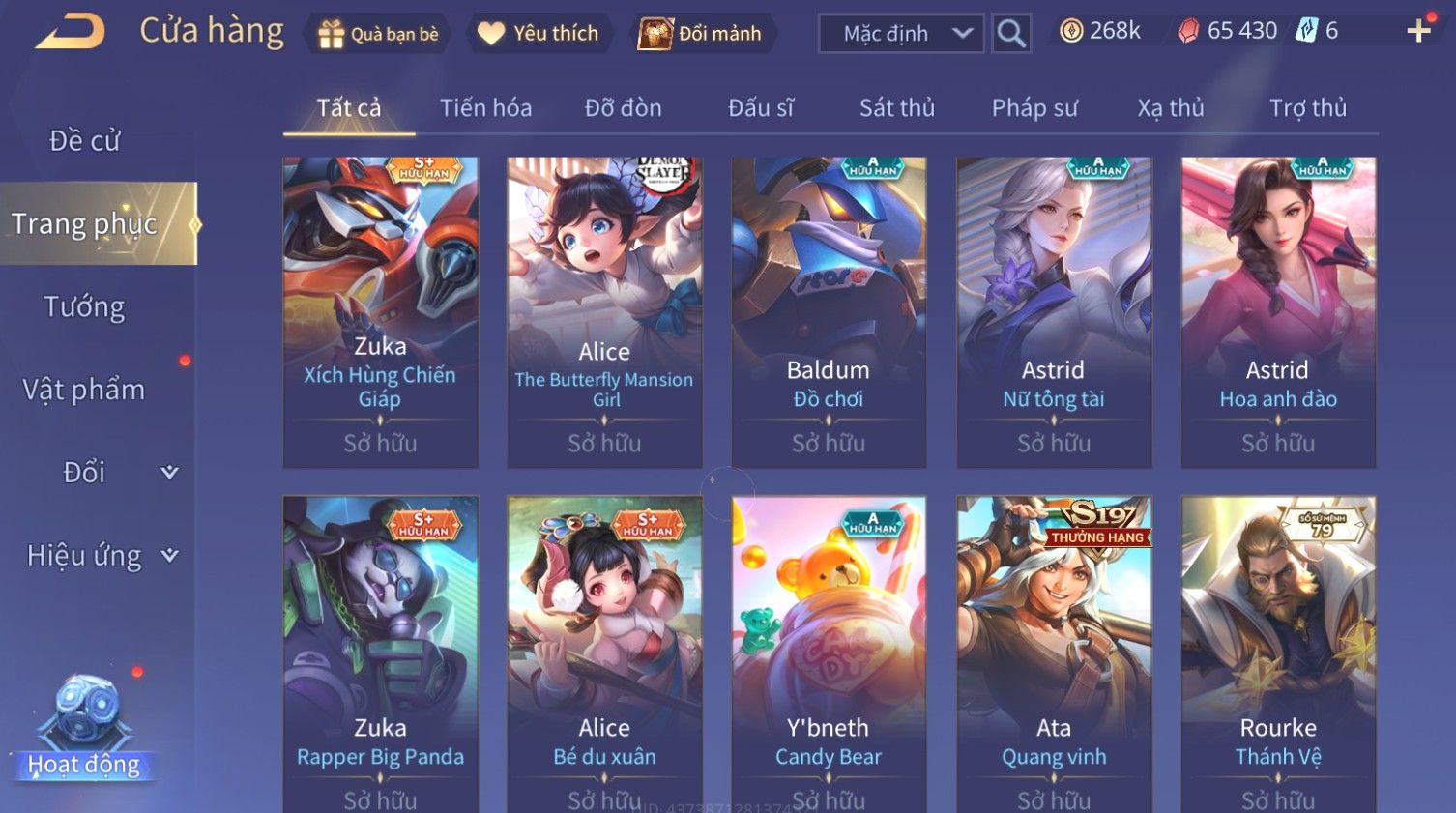Click the gold coin currency icon
The image size is (1456, 813).
tap(1071, 31)
